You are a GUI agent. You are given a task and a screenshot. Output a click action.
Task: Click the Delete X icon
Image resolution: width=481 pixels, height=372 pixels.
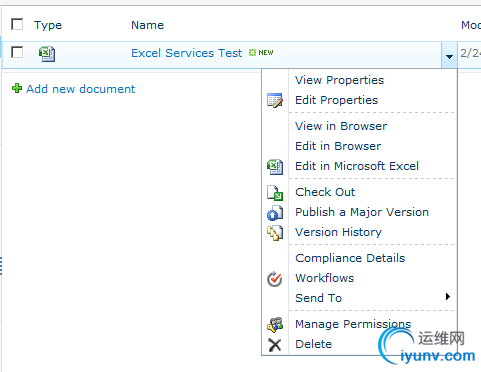pyautogui.click(x=275, y=345)
